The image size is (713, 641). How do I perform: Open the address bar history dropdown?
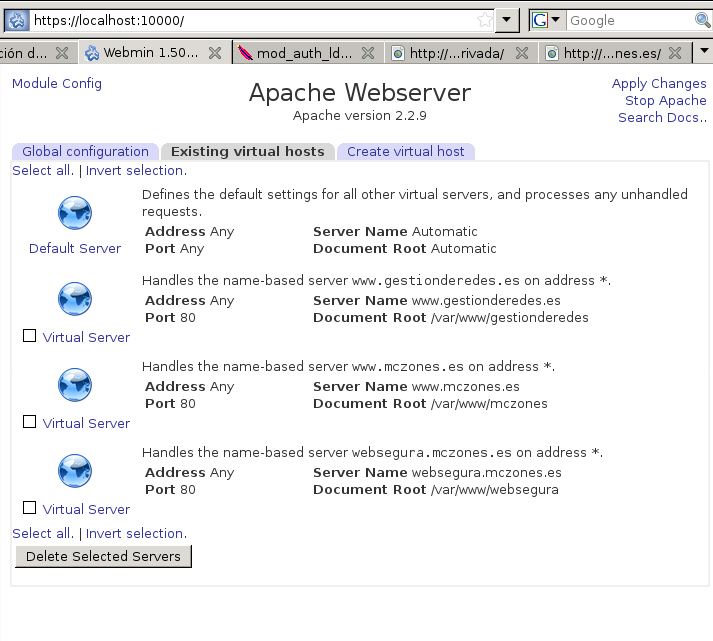[x=507, y=20]
